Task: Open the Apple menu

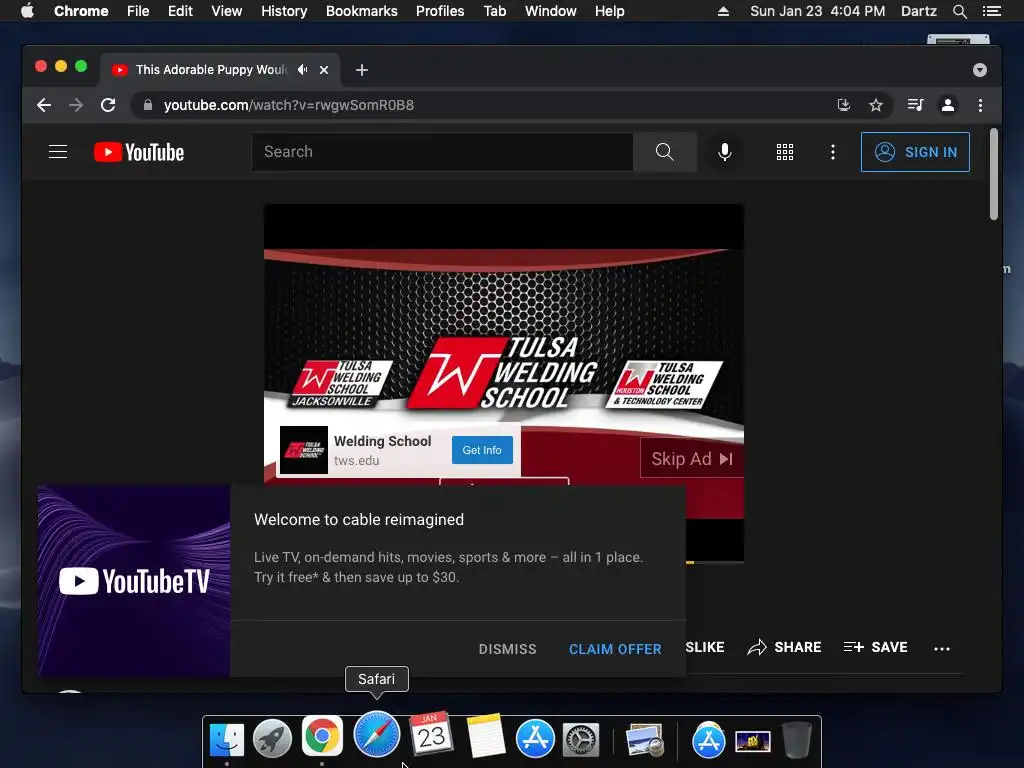Action: pos(27,11)
